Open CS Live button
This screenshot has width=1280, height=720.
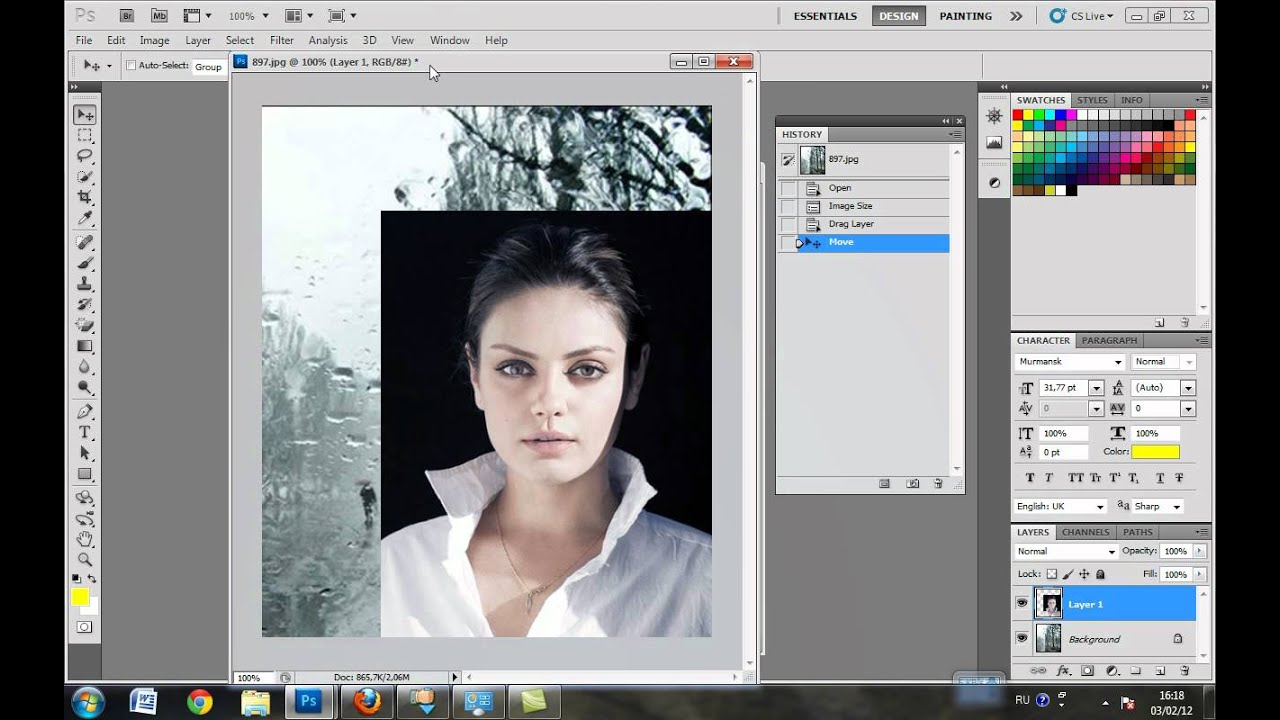click(1081, 16)
